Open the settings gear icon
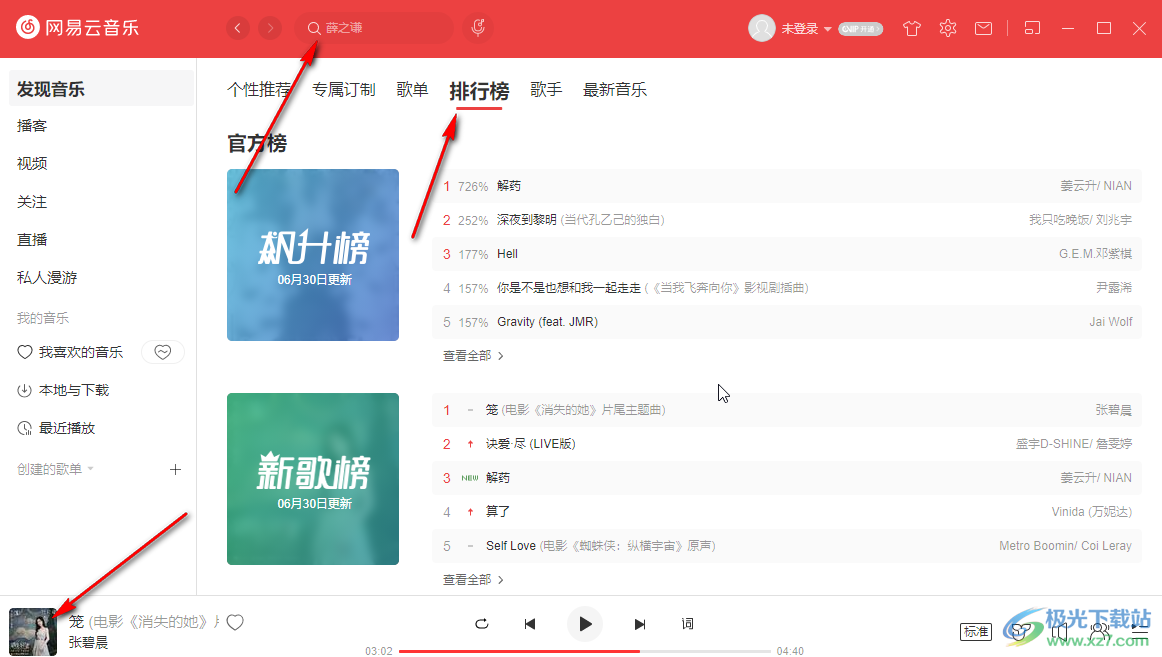The height and width of the screenshot is (657, 1162). 948,28
